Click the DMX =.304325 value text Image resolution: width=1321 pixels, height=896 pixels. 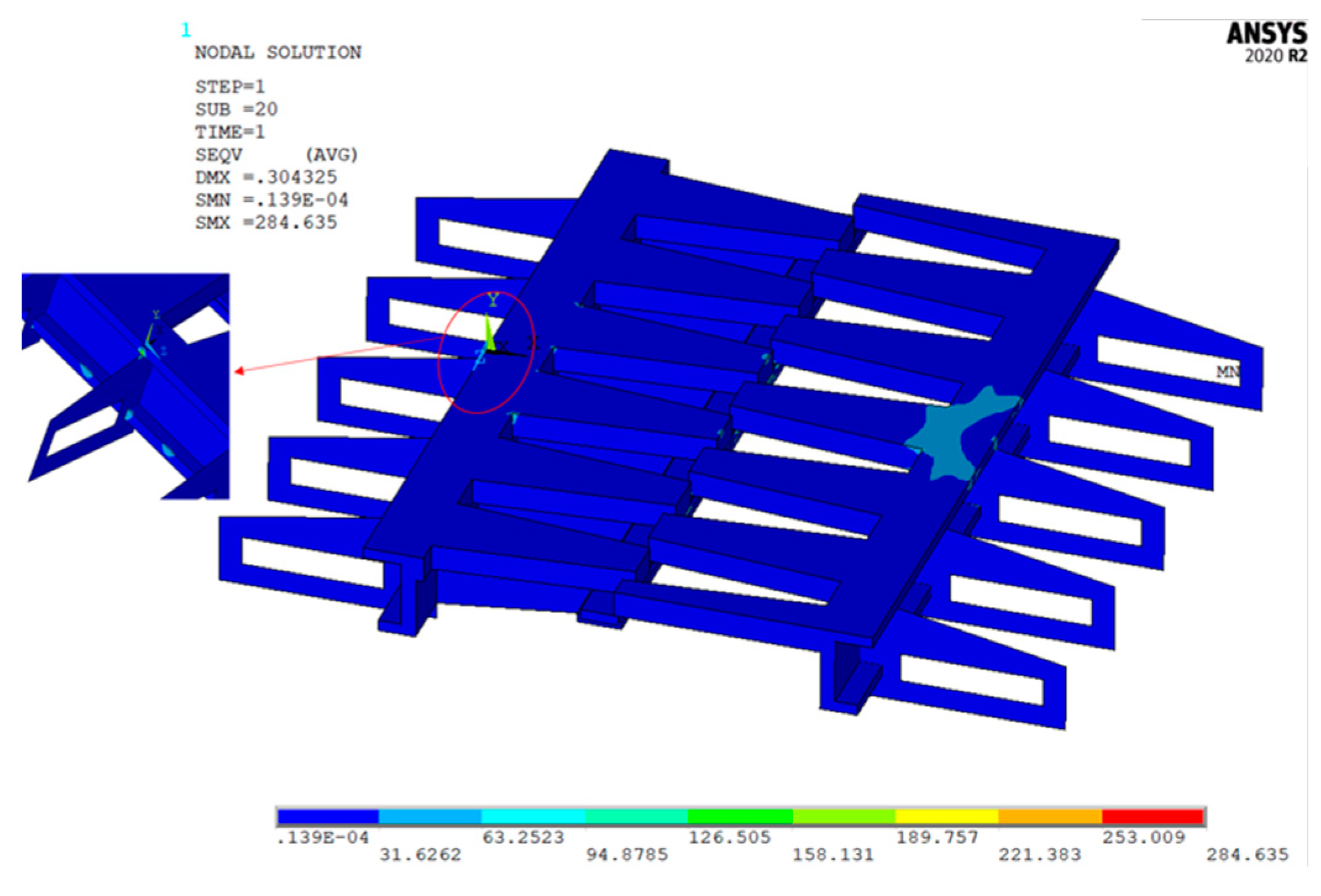point(266,177)
